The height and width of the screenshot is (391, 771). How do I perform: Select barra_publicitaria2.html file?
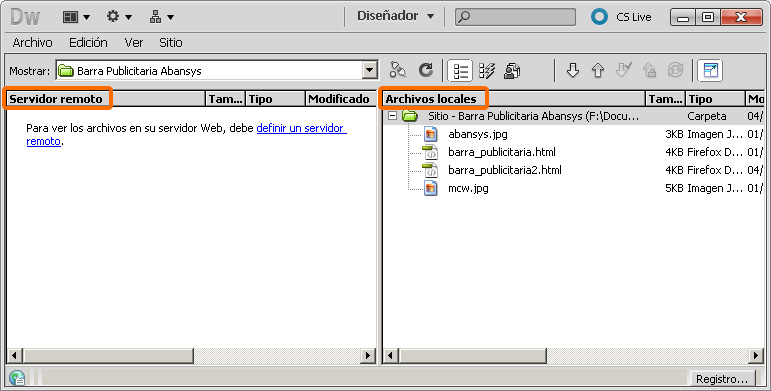pos(504,170)
